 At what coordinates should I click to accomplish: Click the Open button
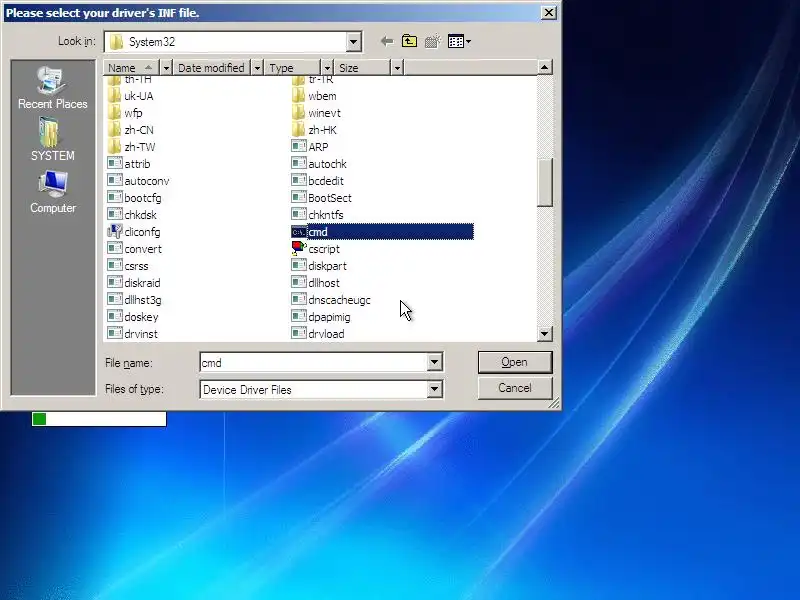click(x=515, y=362)
